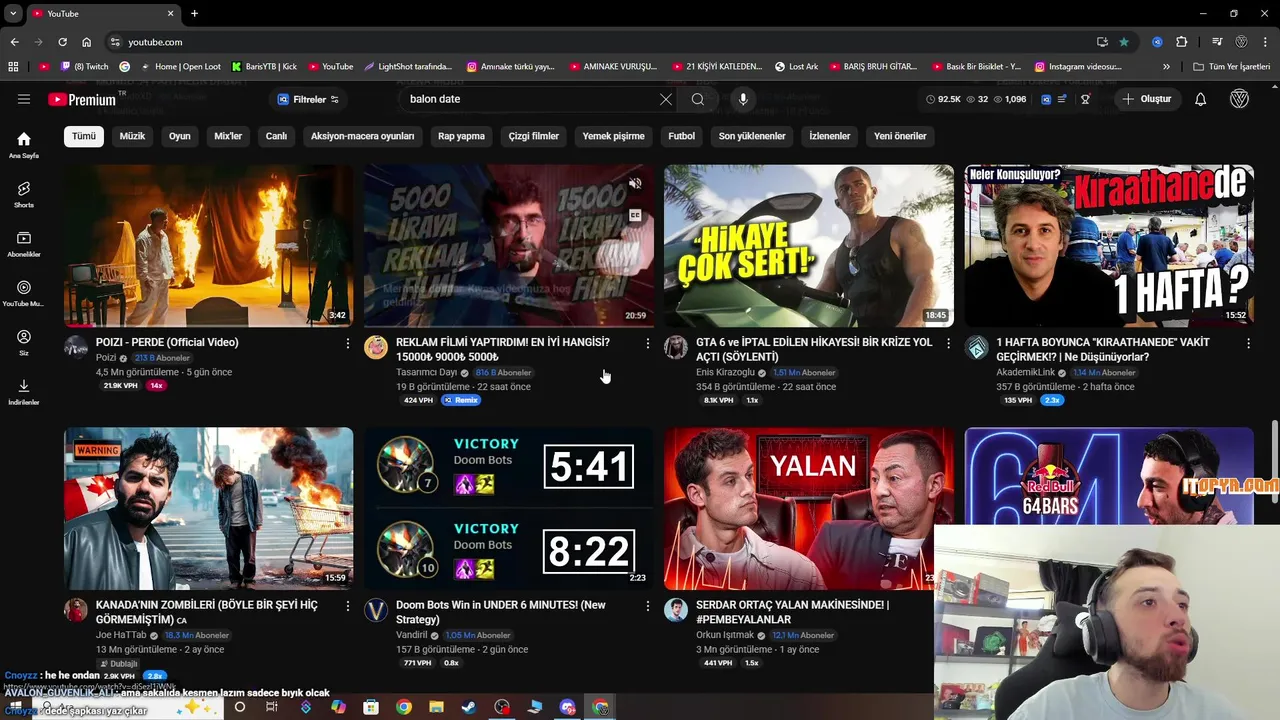Screen dimensions: 1280x720
Task: Bookmark star in address bar
Action: point(1124,42)
